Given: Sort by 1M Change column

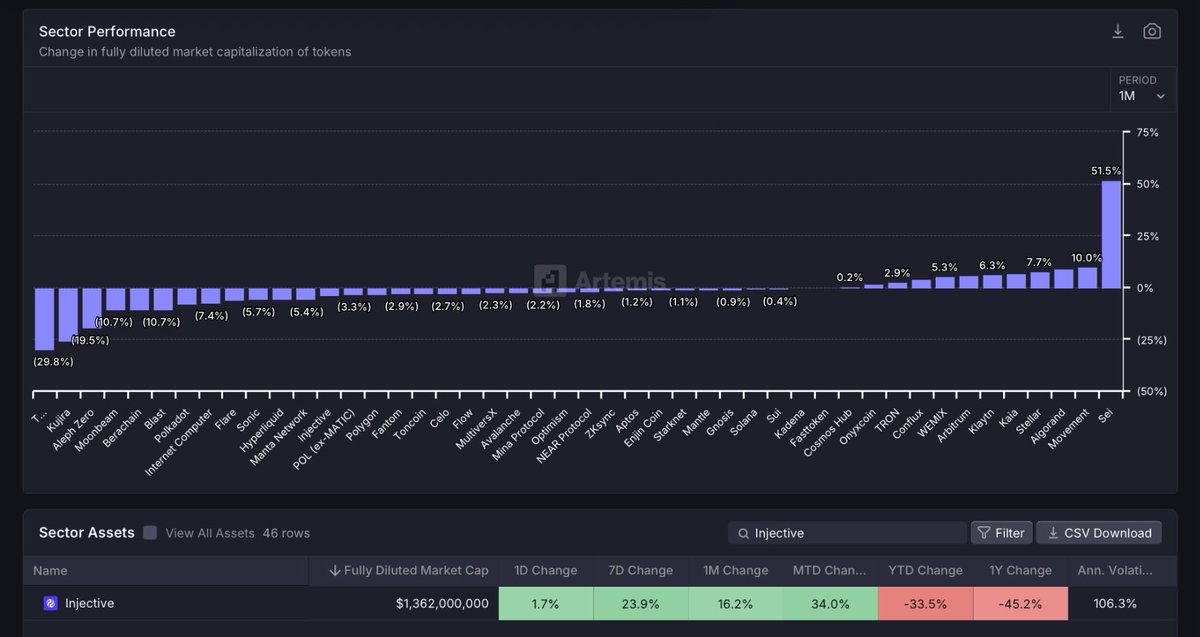Looking at the screenshot, I should point(735,570).
